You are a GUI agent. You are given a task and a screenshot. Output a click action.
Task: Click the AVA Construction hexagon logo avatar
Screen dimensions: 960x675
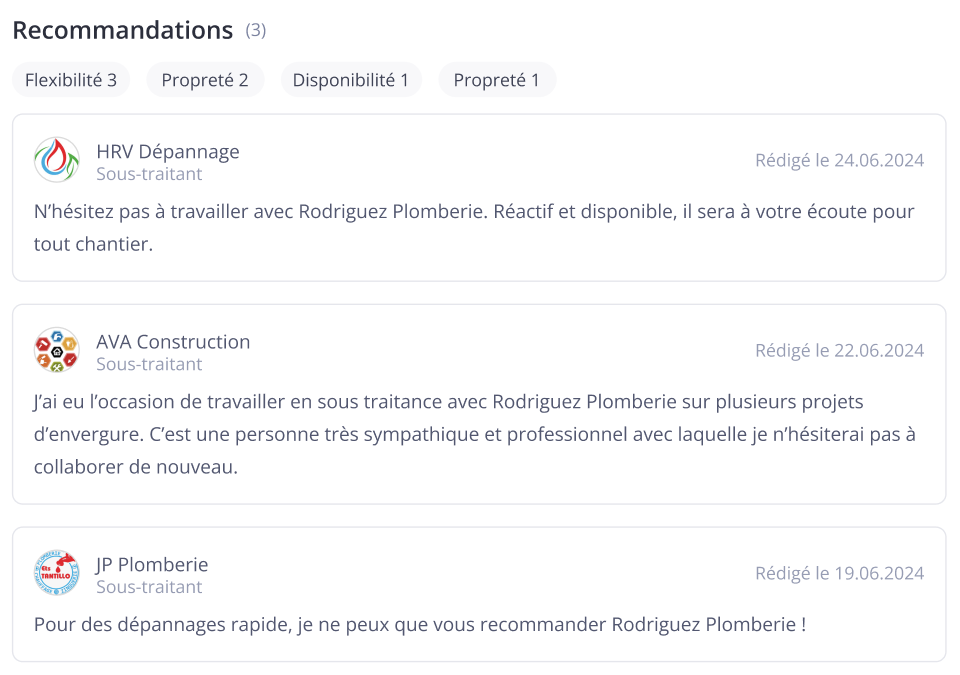[x=56, y=350]
